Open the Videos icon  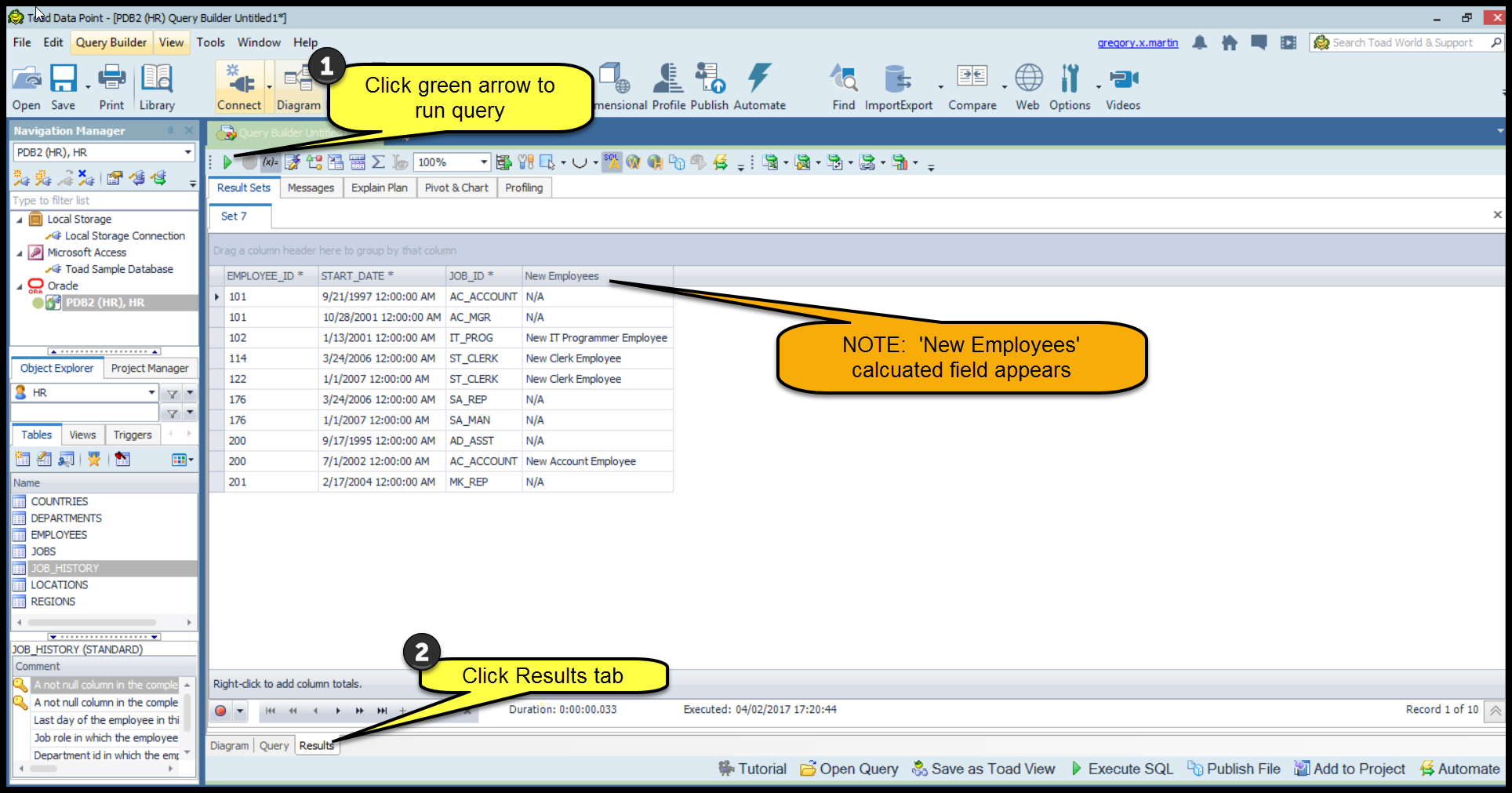[1123, 87]
